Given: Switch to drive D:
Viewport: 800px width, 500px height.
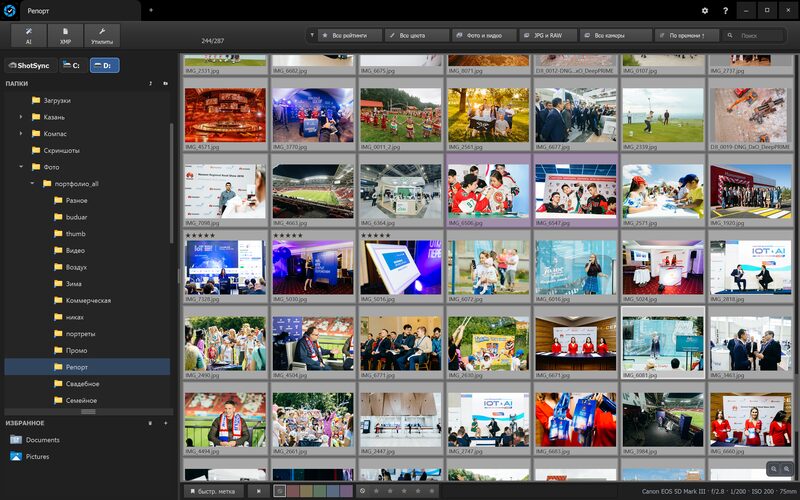Looking at the screenshot, I should tap(105, 65).
